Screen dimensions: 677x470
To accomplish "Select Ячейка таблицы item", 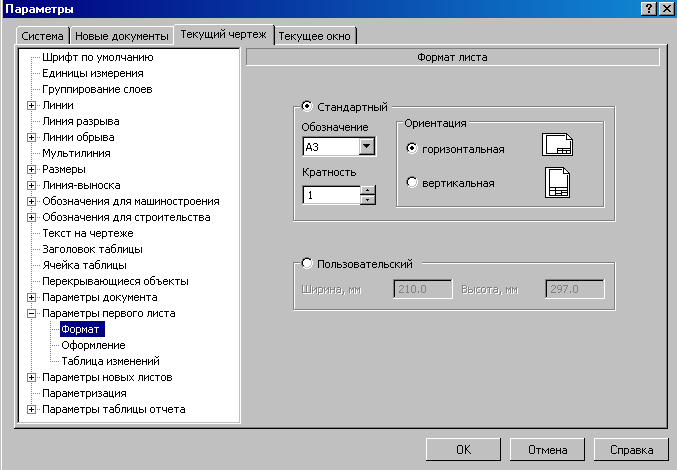I will point(84,265).
